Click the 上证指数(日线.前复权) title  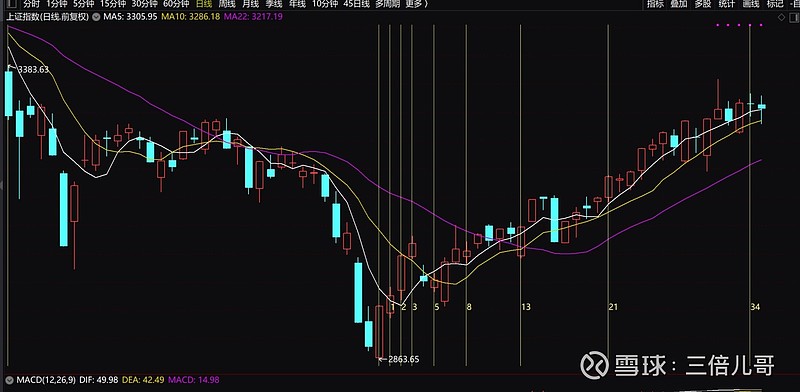47,17
